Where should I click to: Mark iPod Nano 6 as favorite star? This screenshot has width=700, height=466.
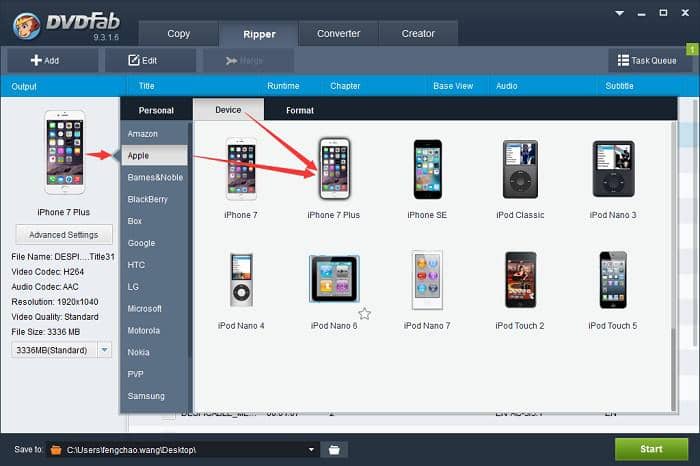[x=364, y=314]
